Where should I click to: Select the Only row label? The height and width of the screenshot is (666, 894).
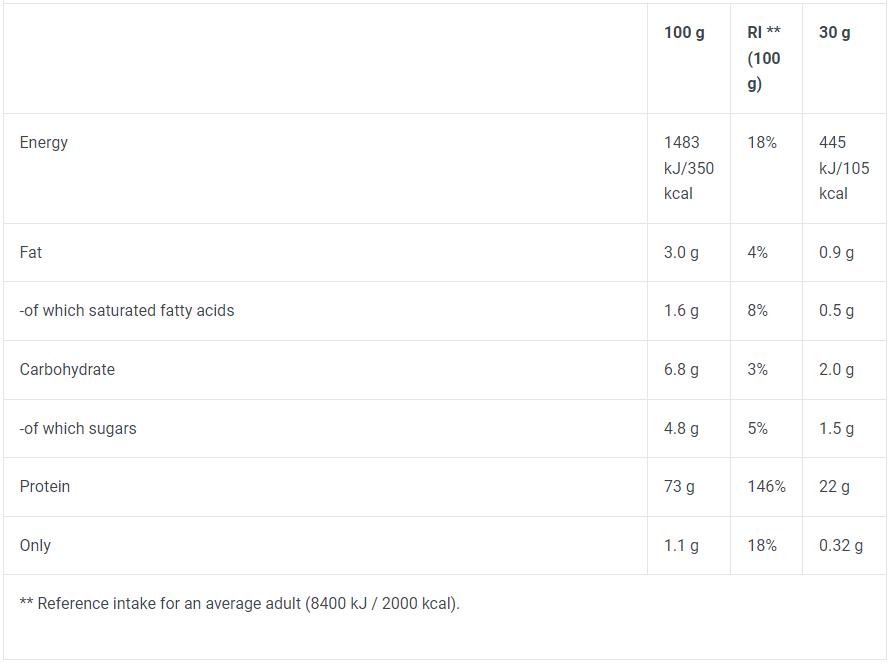point(35,546)
